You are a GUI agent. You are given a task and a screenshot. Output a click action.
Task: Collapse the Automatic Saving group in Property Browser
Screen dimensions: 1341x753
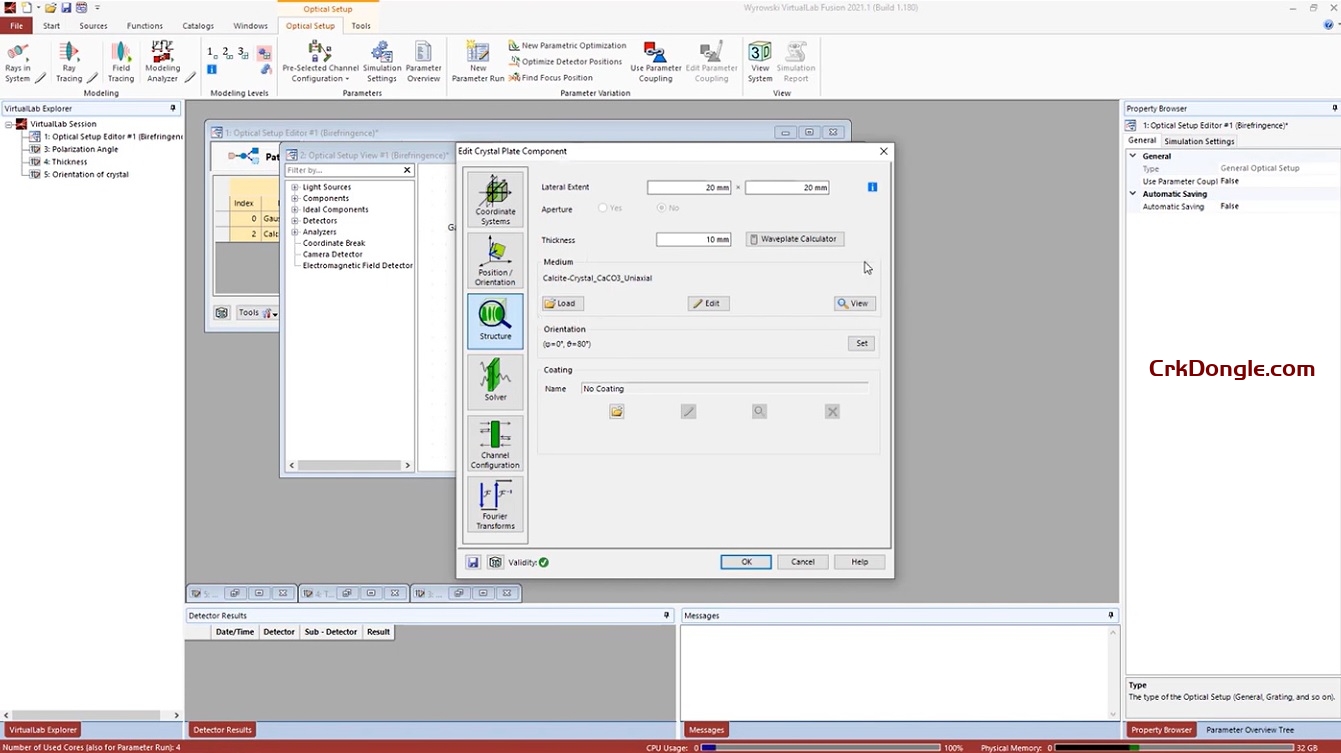(1132, 193)
